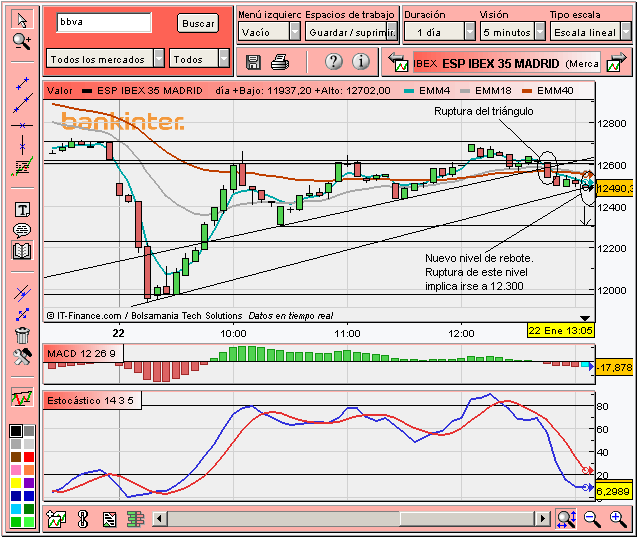Open the 'Todos los mercados' dropdown

[x=105, y=59]
